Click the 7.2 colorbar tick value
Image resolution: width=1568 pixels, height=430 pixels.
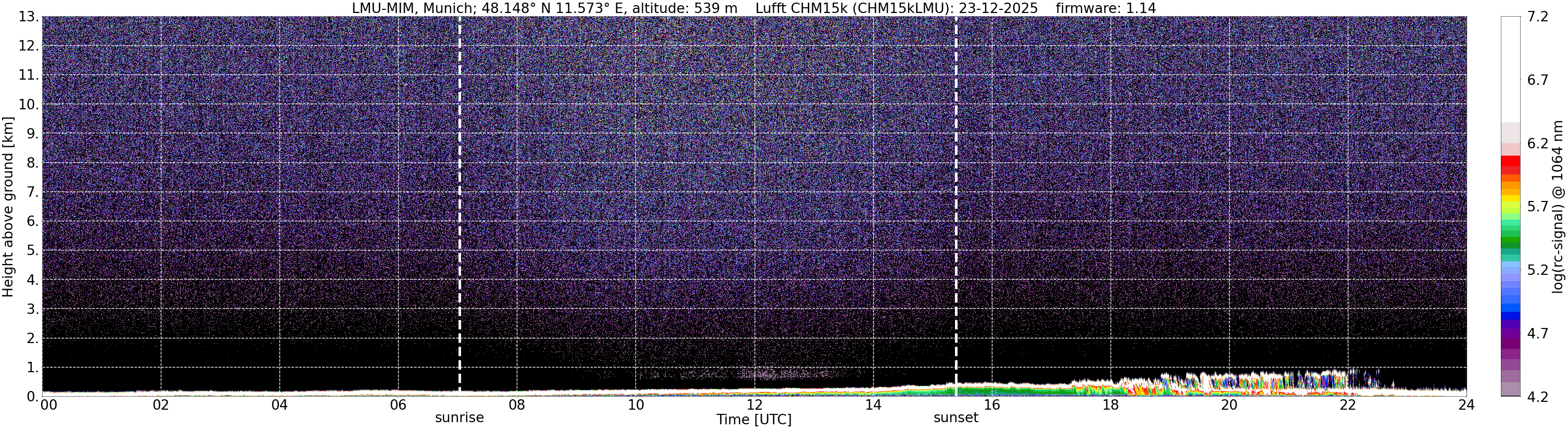click(1537, 17)
